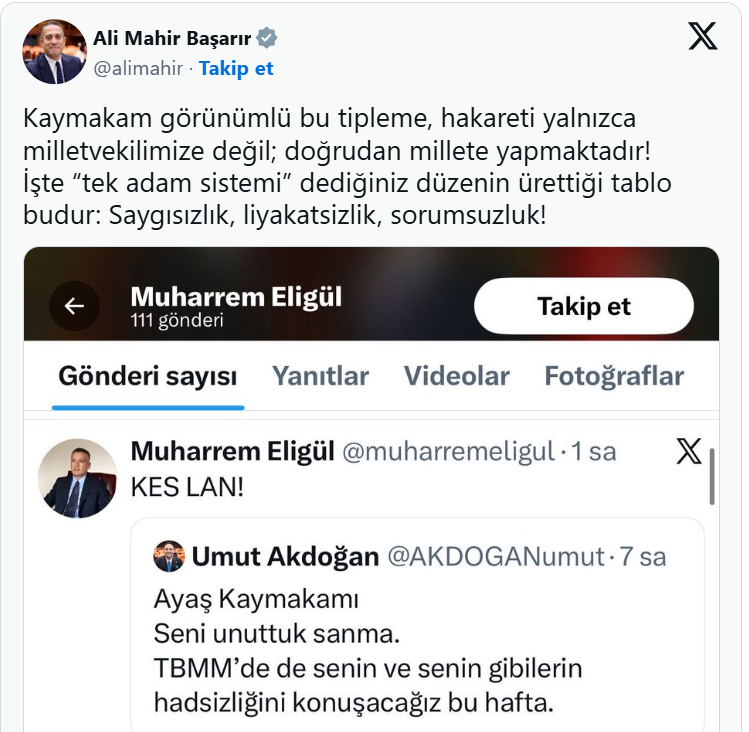749x732 pixels.
Task: Click Umut Akdoğan's small avatar
Action: (169, 556)
